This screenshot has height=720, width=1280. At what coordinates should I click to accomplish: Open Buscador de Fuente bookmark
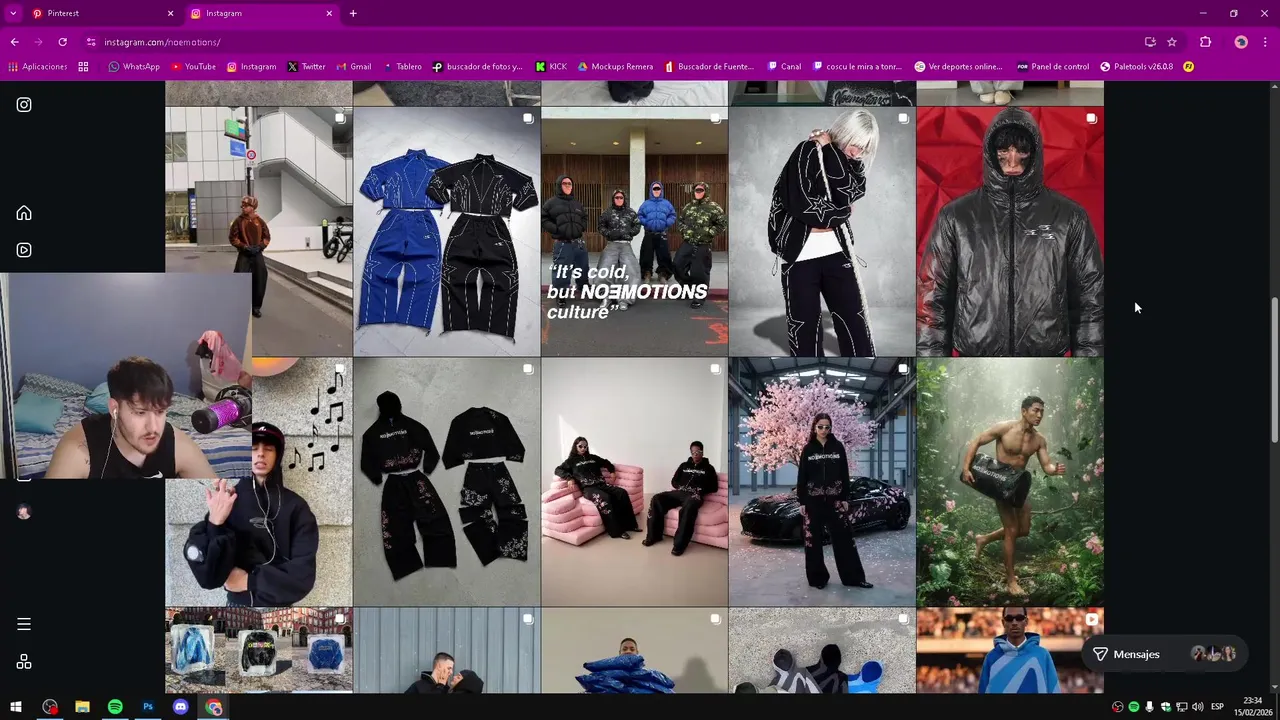(709, 67)
